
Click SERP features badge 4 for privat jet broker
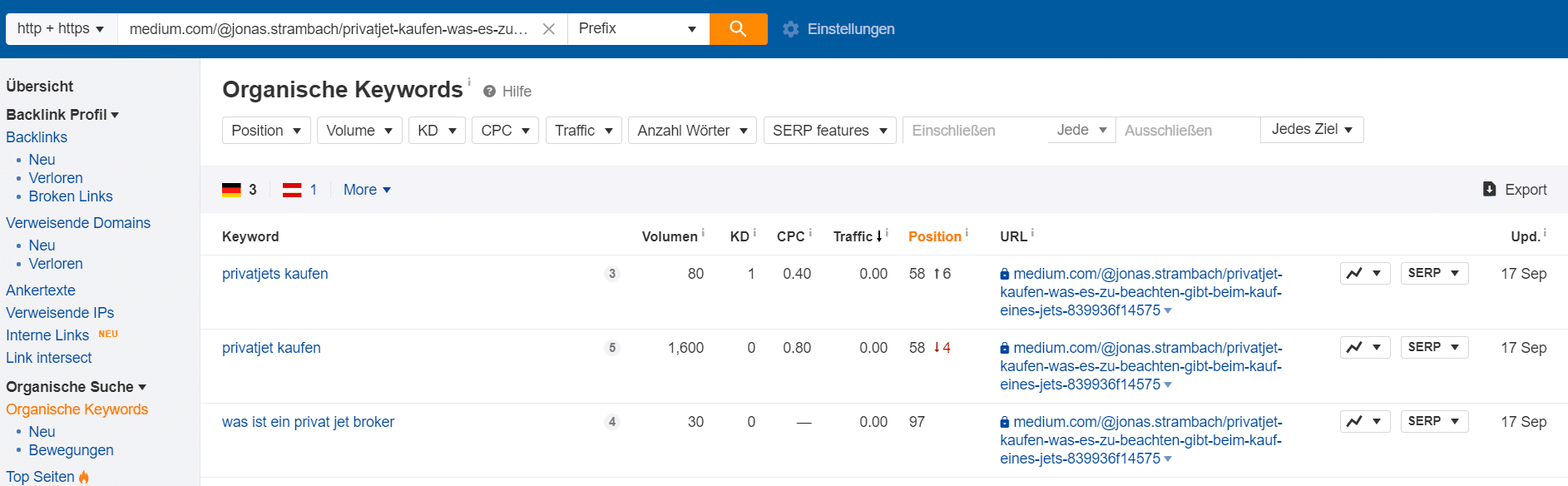[x=612, y=422]
